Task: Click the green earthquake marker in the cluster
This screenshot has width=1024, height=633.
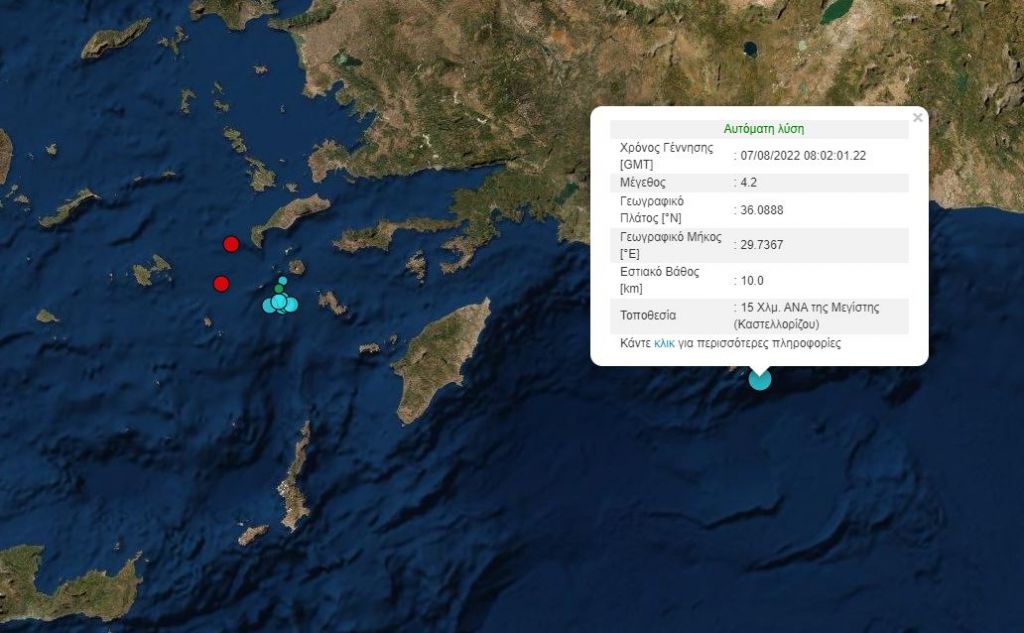Action: [279, 288]
